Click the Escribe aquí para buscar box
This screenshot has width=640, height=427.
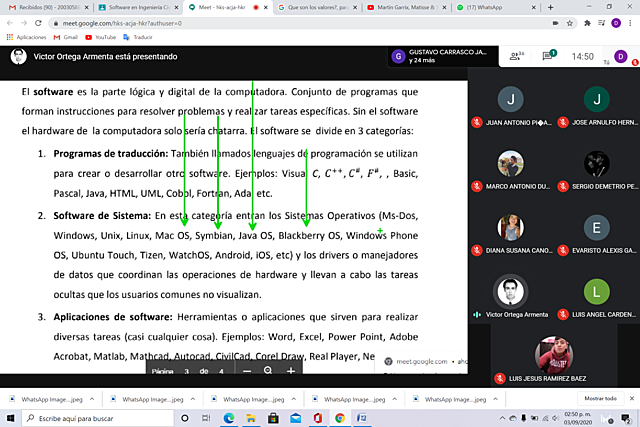point(97,418)
